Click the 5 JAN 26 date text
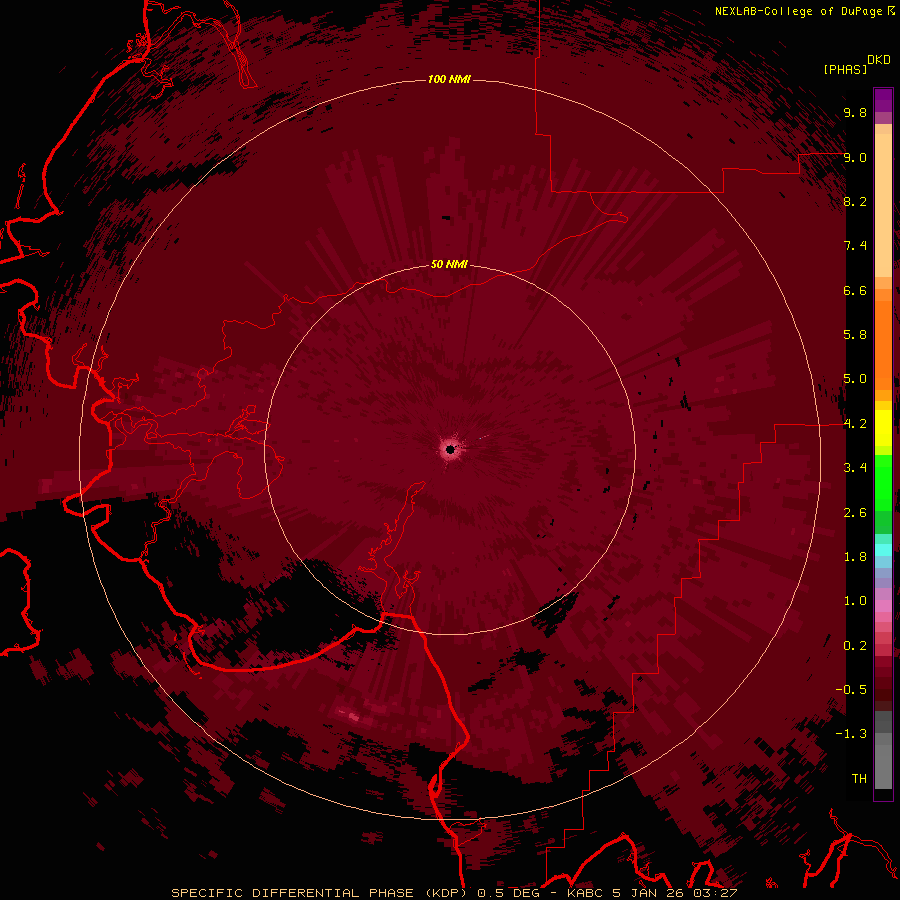The width and height of the screenshot is (900, 900). (x=649, y=893)
